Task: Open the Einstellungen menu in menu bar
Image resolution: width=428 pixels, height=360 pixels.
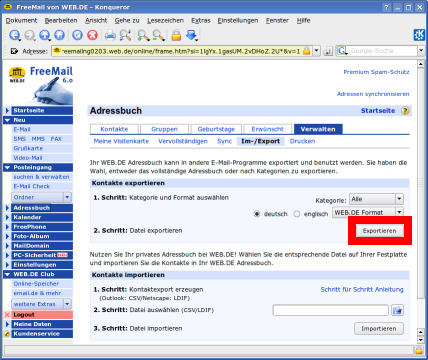Action: coord(238,20)
